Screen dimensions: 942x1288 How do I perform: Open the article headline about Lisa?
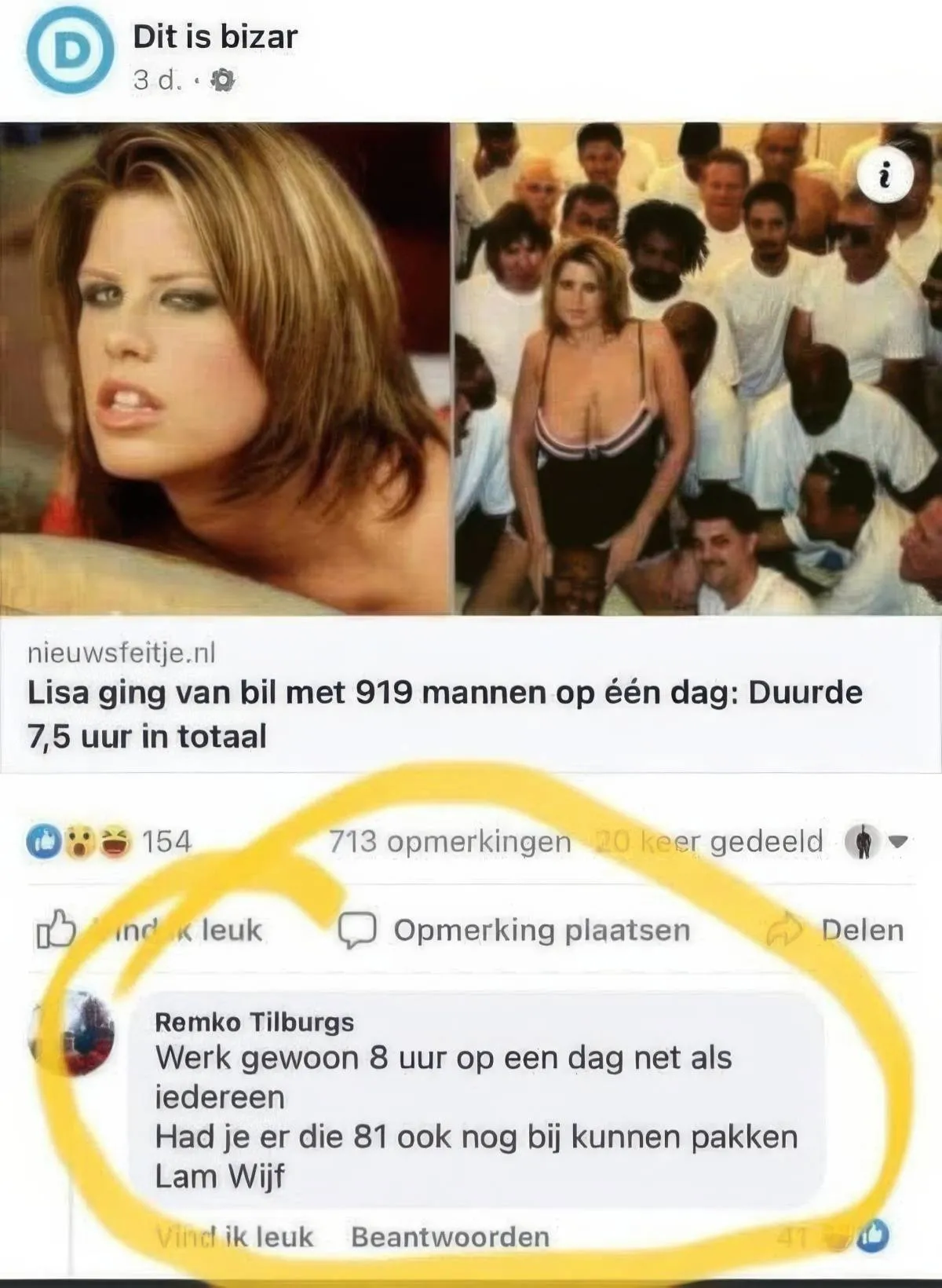(x=445, y=714)
